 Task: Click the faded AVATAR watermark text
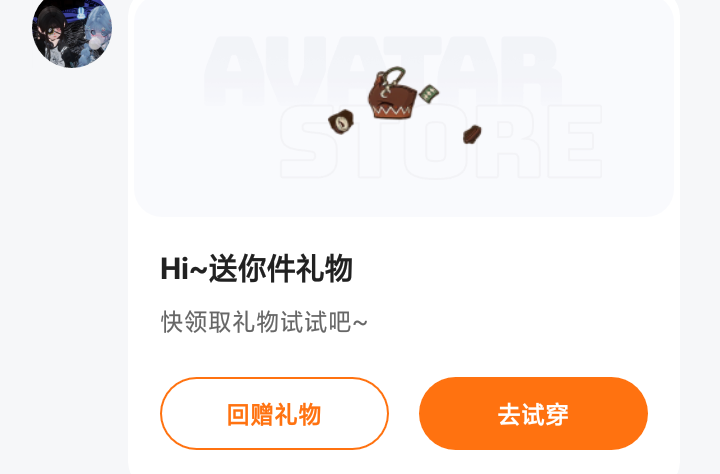pyautogui.click(x=382, y=71)
